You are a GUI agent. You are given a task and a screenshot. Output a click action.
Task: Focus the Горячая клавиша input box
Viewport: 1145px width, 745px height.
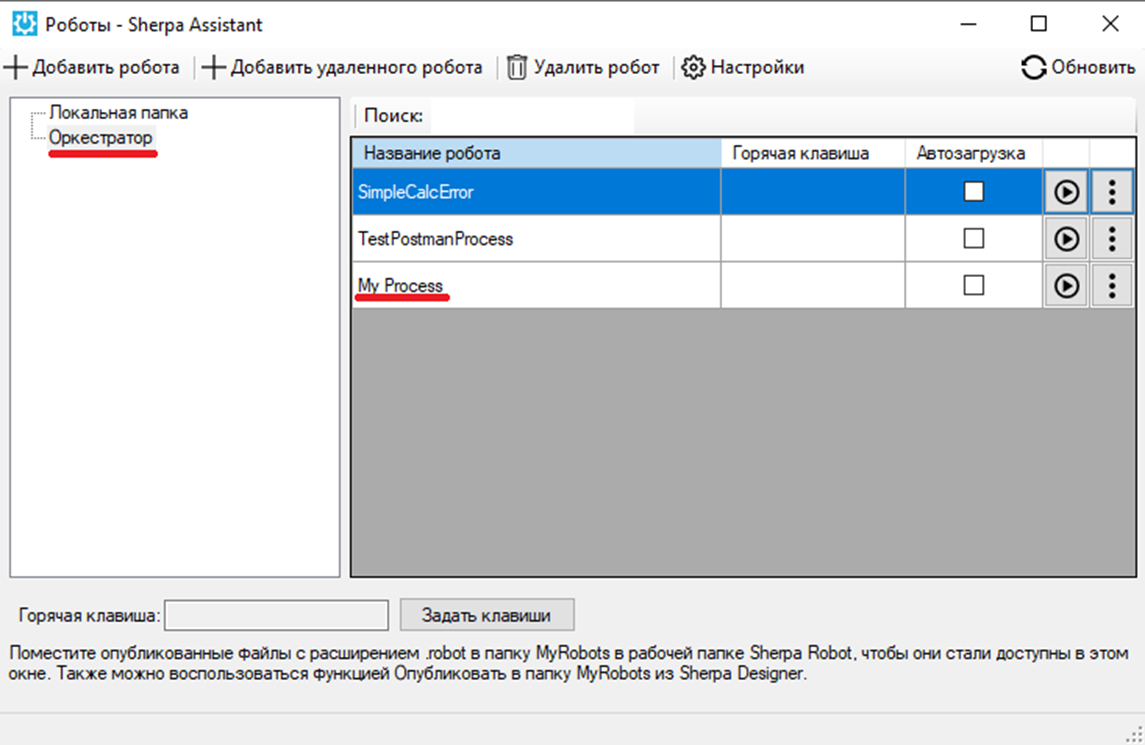[276, 615]
